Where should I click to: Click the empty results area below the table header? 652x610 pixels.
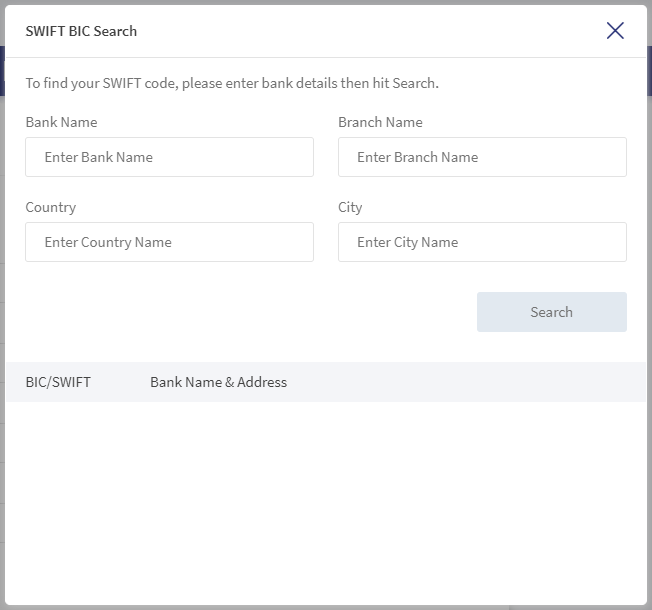pyautogui.click(x=326, y=503)
